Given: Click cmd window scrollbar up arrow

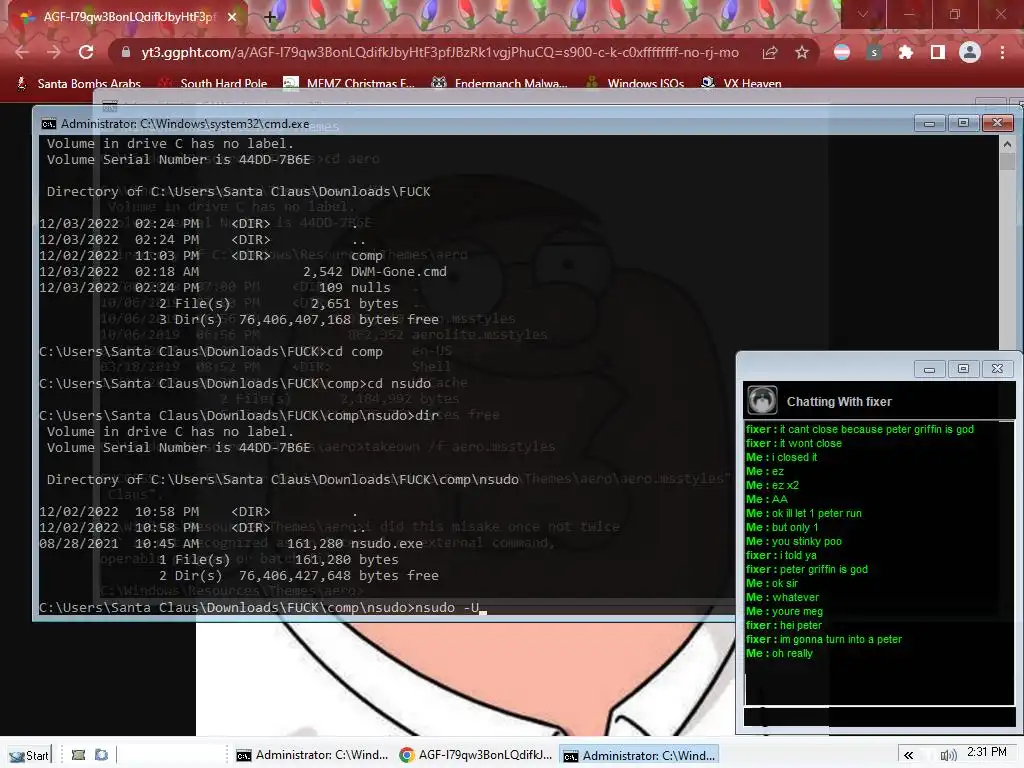Looking at the screenshot, I should 1007,144.
